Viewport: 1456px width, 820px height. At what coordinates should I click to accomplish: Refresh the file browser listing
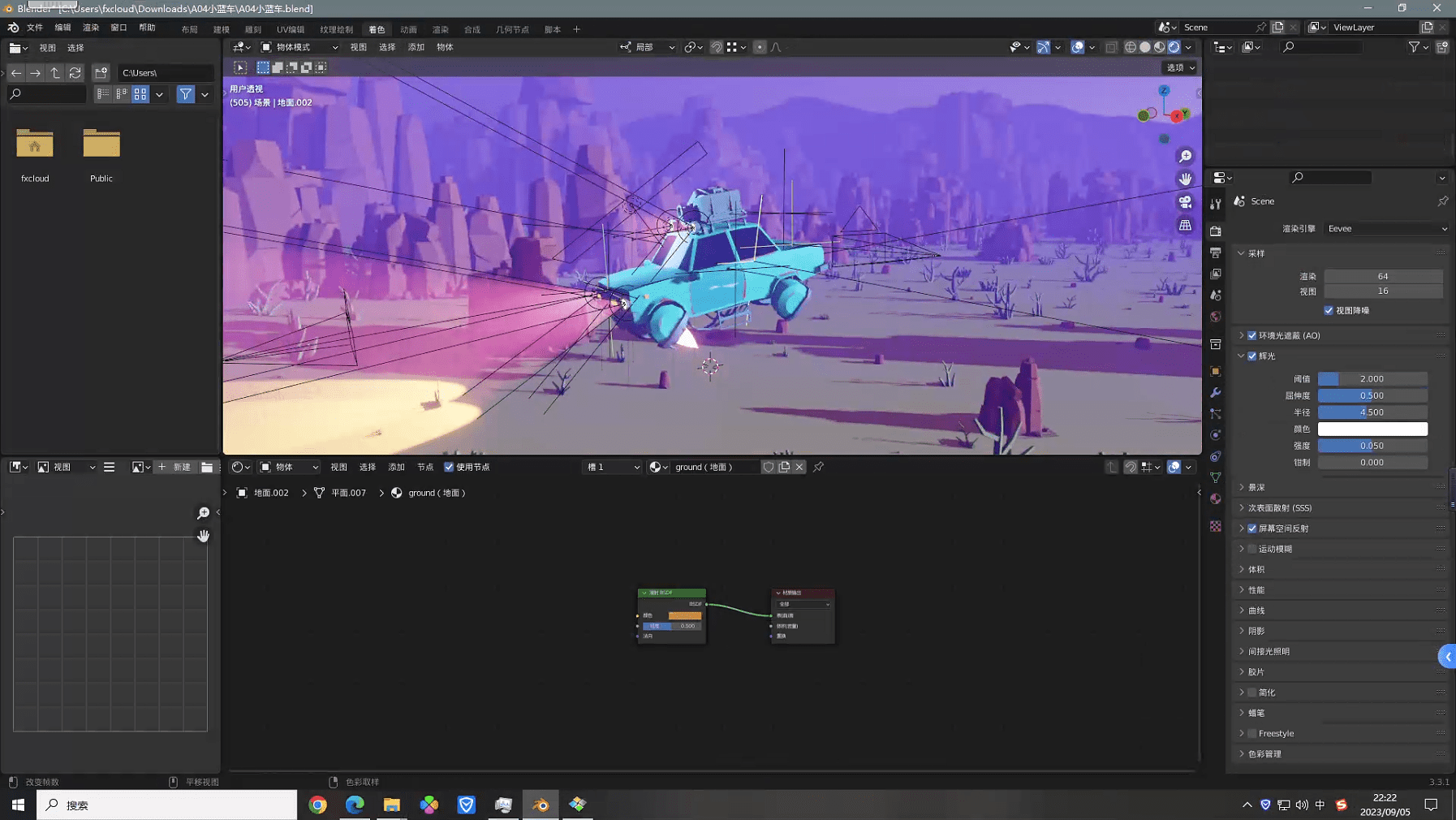click(x=75, y=73)
